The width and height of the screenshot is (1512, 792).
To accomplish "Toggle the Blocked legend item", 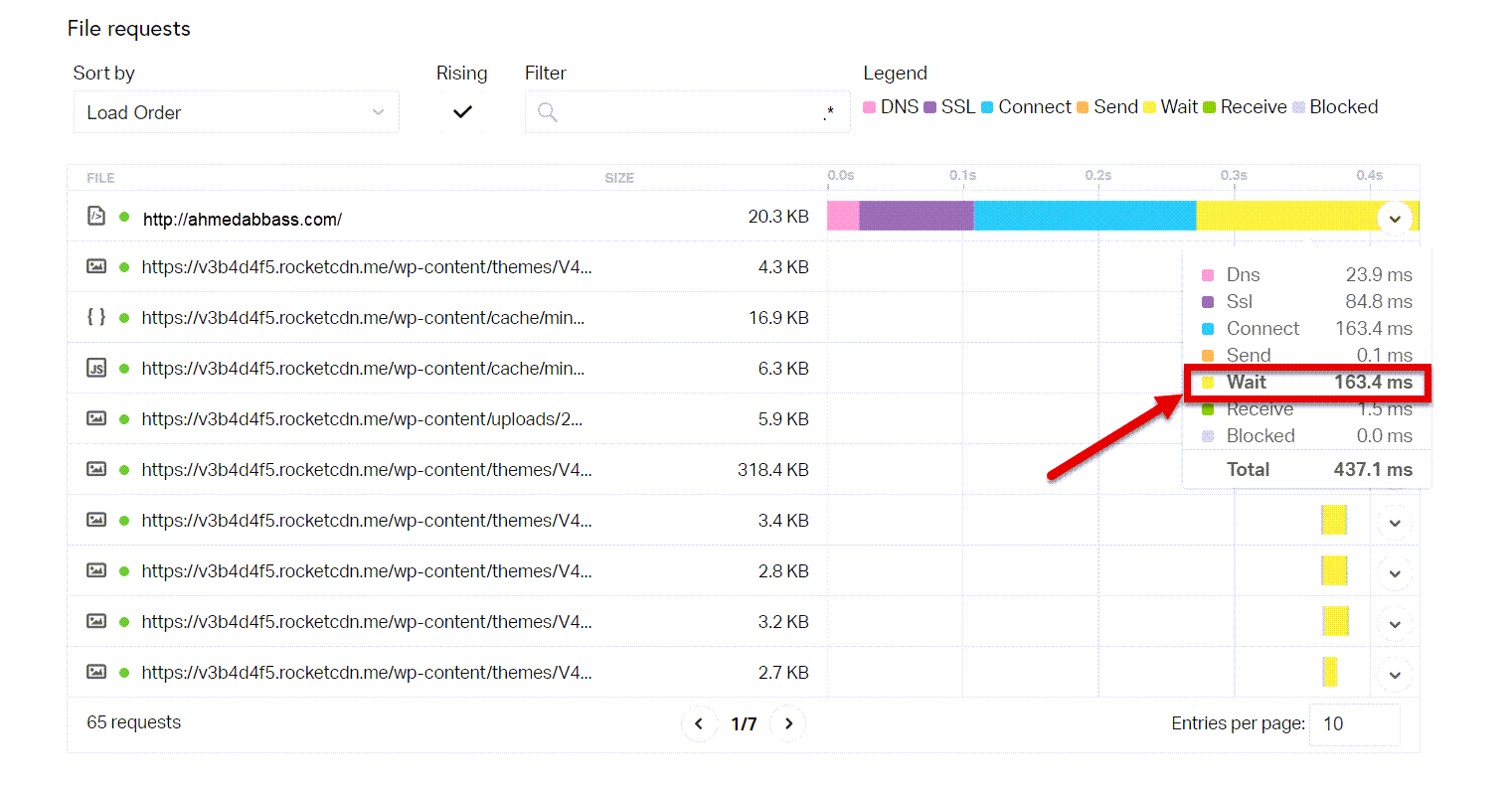I will pos(1334,107).
